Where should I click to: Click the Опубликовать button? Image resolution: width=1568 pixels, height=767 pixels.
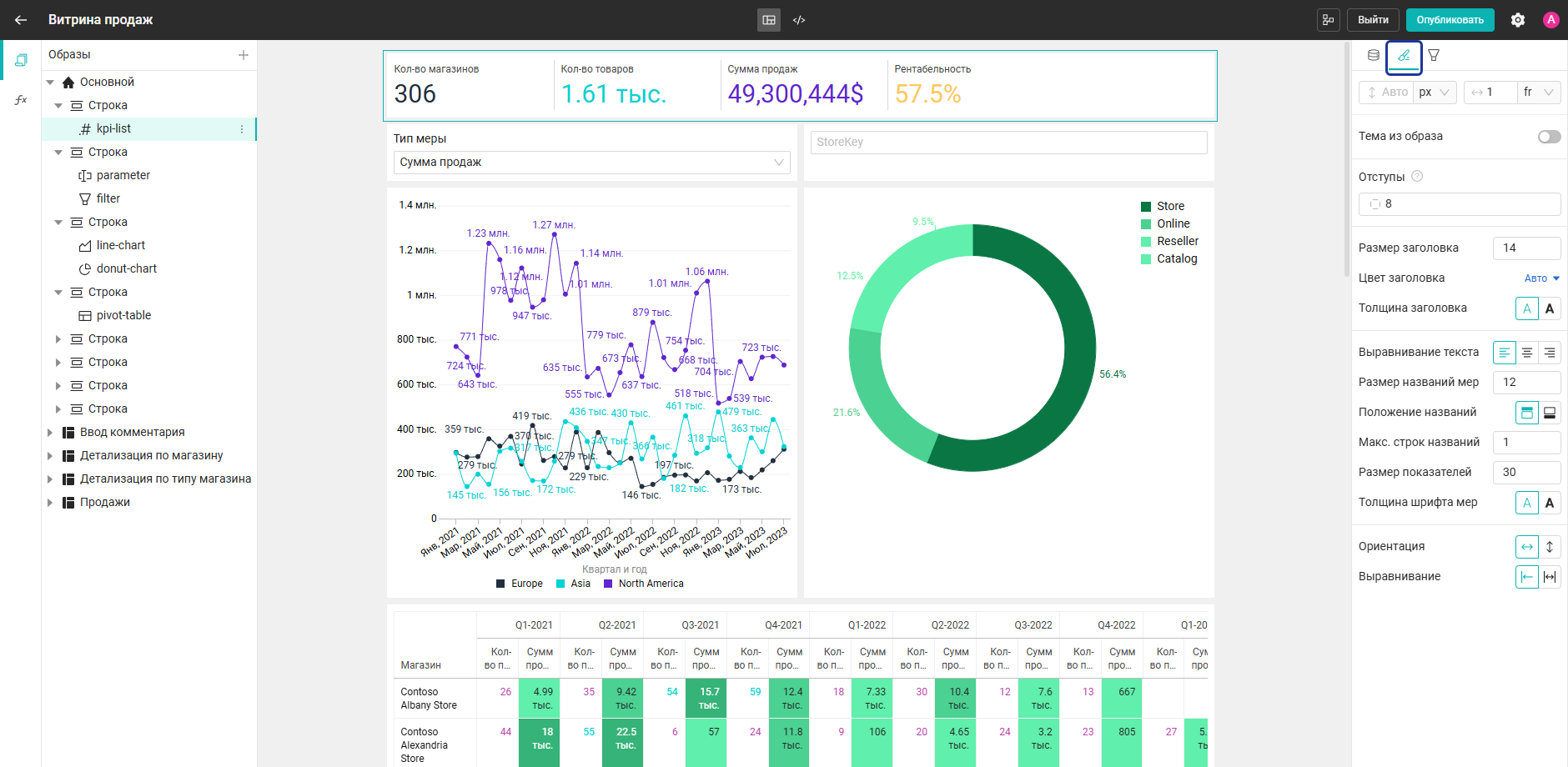pyautogui.click(x=1450, y=20)
